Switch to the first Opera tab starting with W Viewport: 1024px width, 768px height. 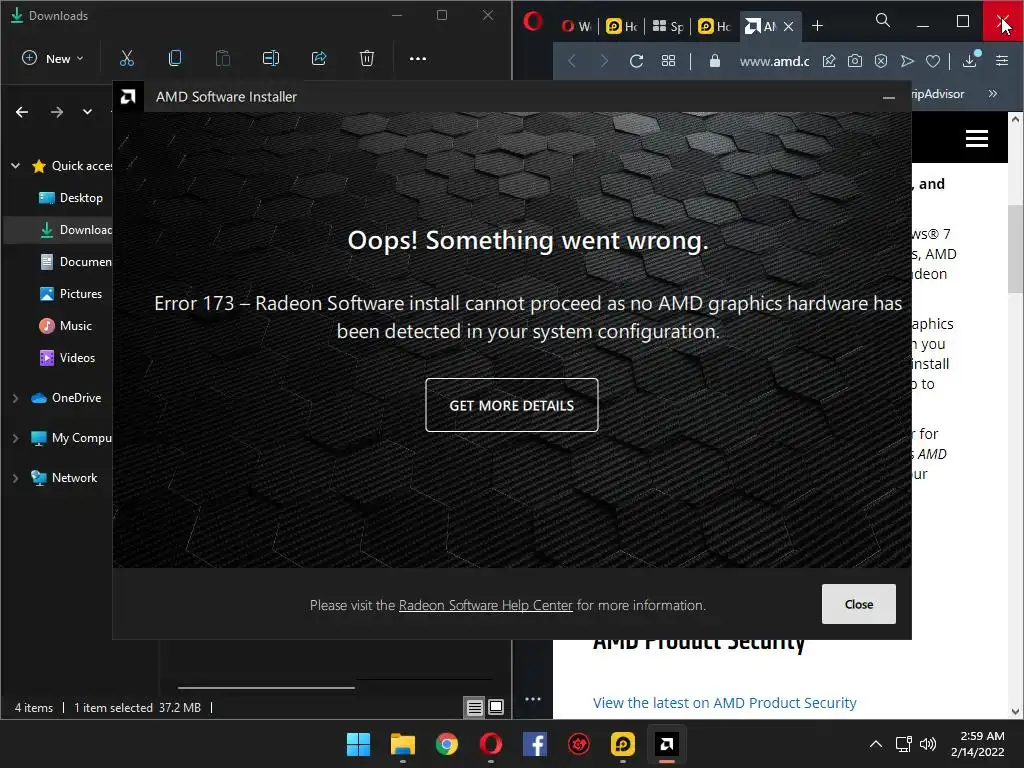[x=577, y=26]
